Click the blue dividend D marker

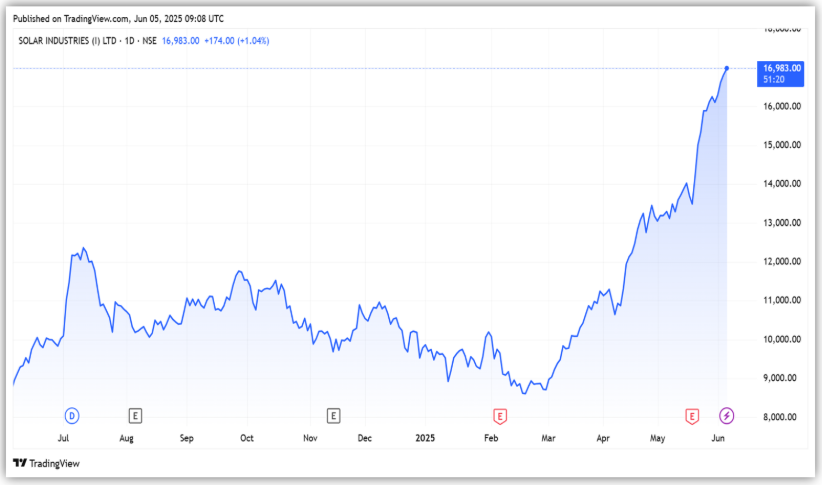pos(71,415)
